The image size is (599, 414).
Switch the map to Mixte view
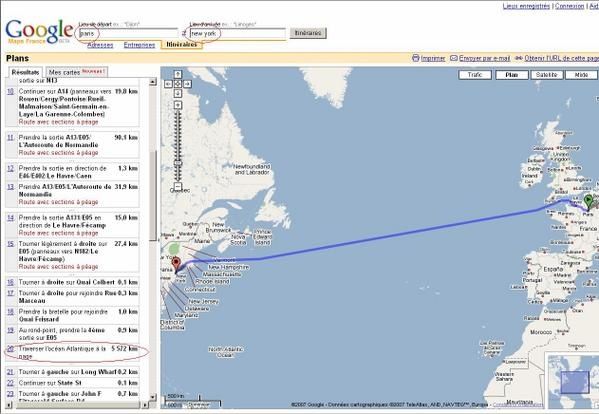tap(581, 75)
